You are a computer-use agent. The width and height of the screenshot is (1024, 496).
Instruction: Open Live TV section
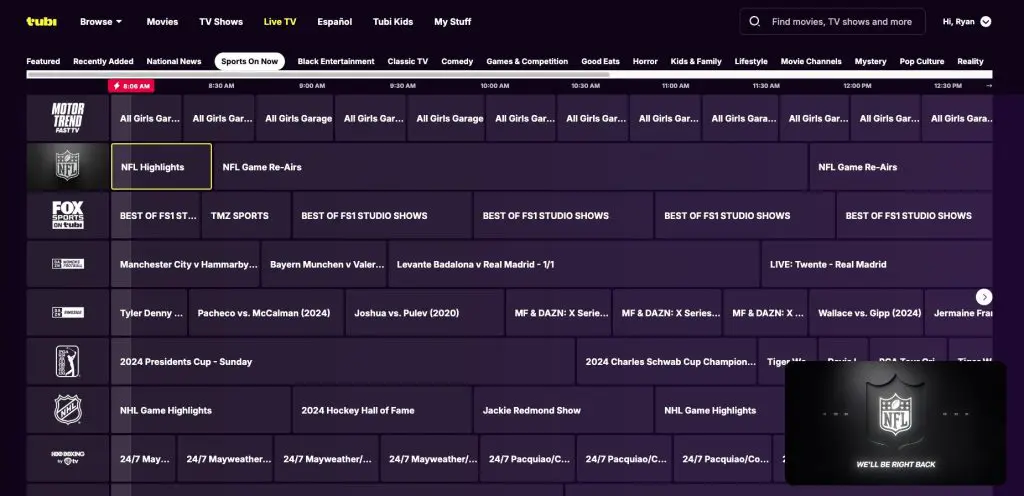(x=280, y=22)
